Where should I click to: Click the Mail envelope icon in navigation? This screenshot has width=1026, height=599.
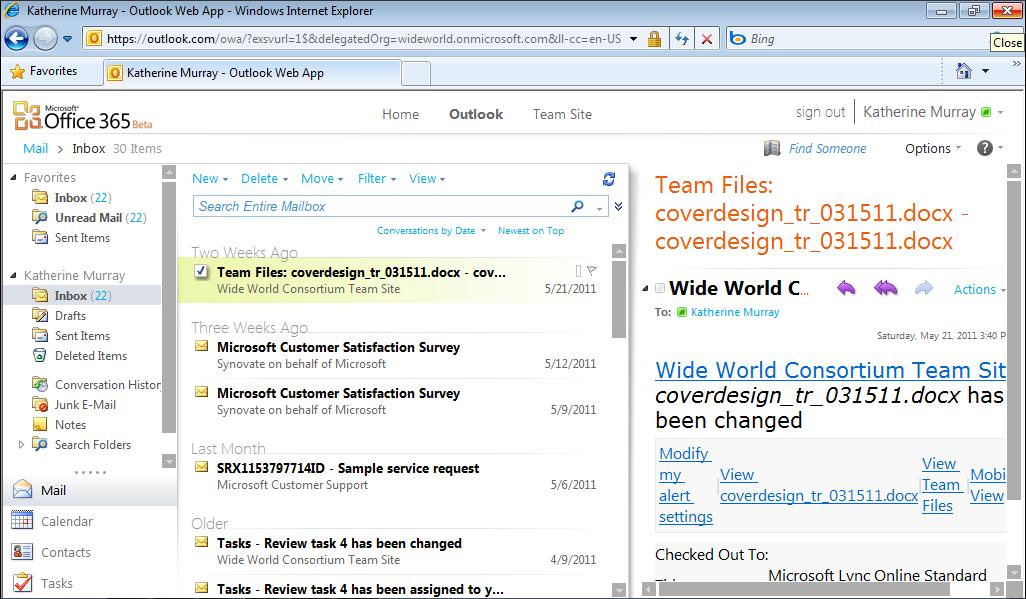click(22, 490)
